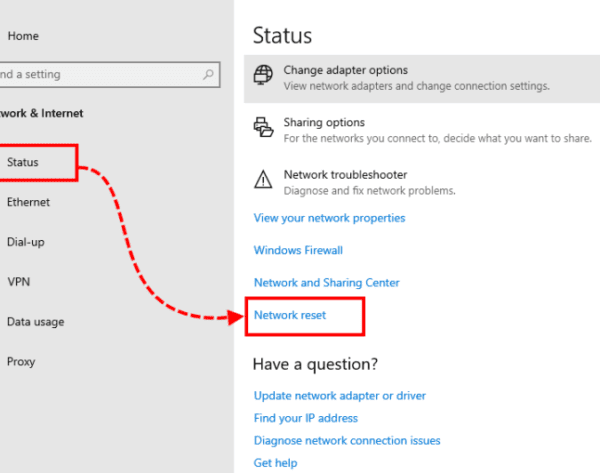600x473 pixels.
Task: Show the Data usage page
Action: 35,322
